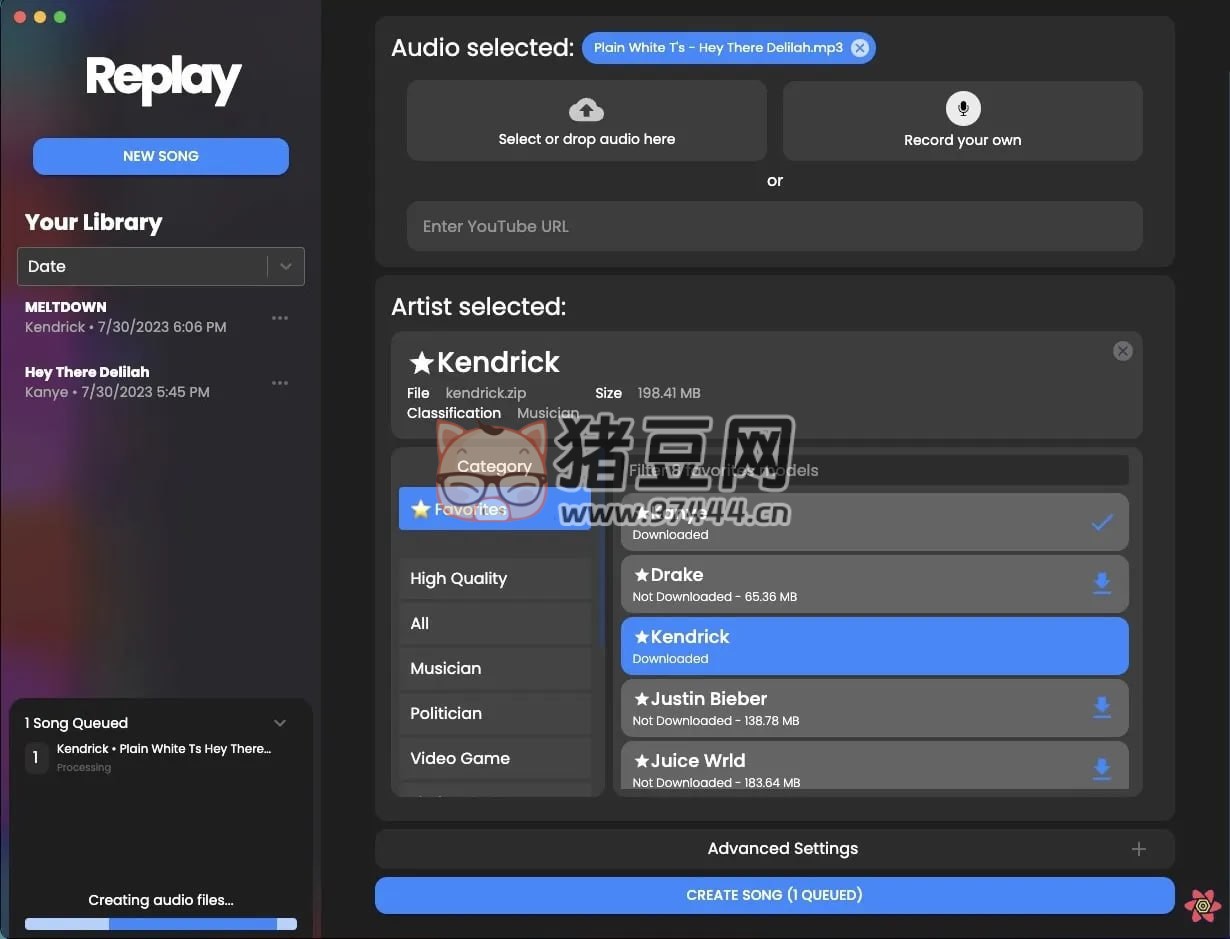Choose the Video Game category

tap(495, 759)
